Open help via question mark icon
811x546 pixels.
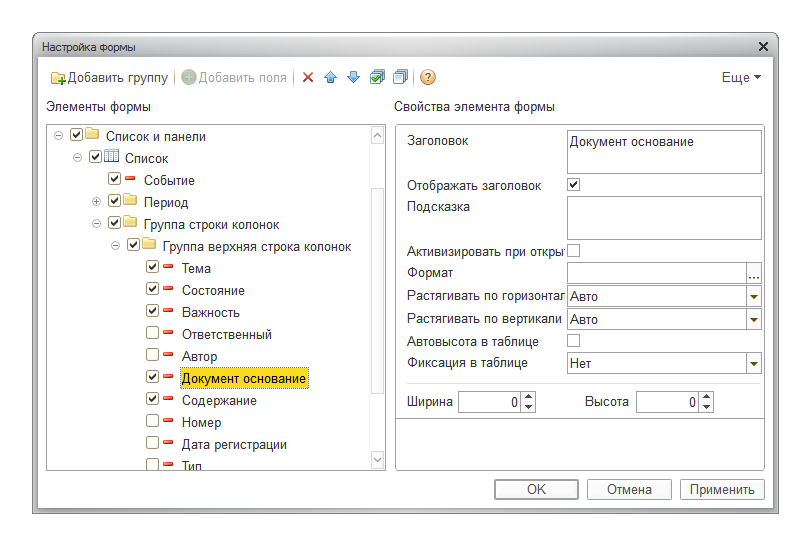coord(428,78)
